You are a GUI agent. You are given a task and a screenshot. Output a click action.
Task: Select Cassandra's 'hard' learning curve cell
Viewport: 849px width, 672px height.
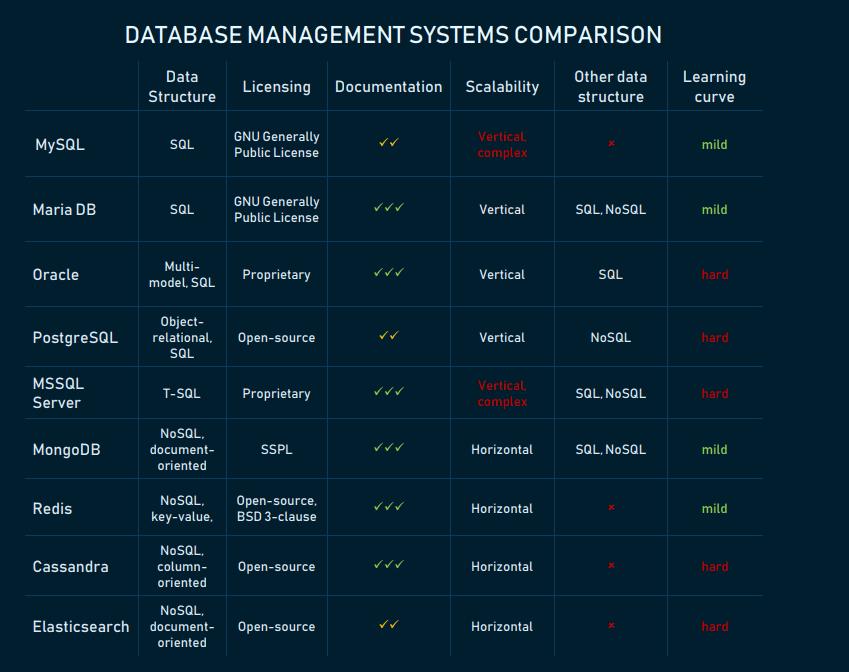(715, 566)
